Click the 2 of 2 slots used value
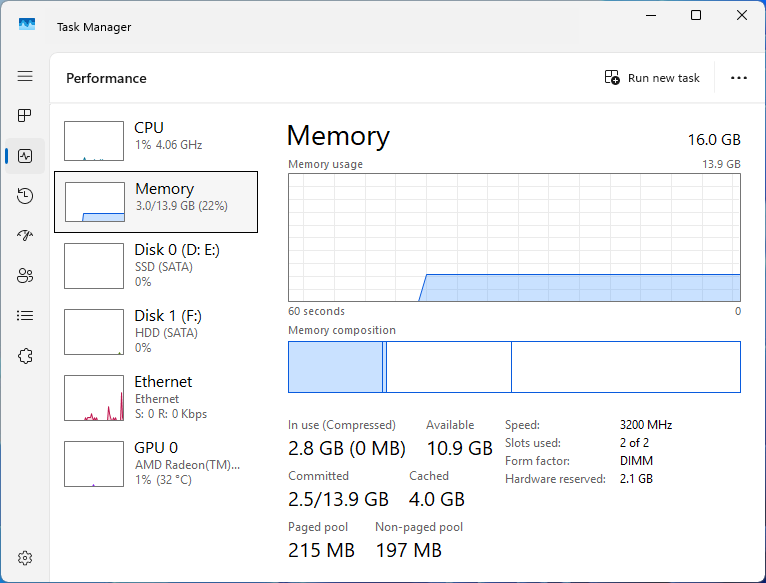The width and height of the screenshot is (766, 583). pyautogui.click(x=634, y=443)
